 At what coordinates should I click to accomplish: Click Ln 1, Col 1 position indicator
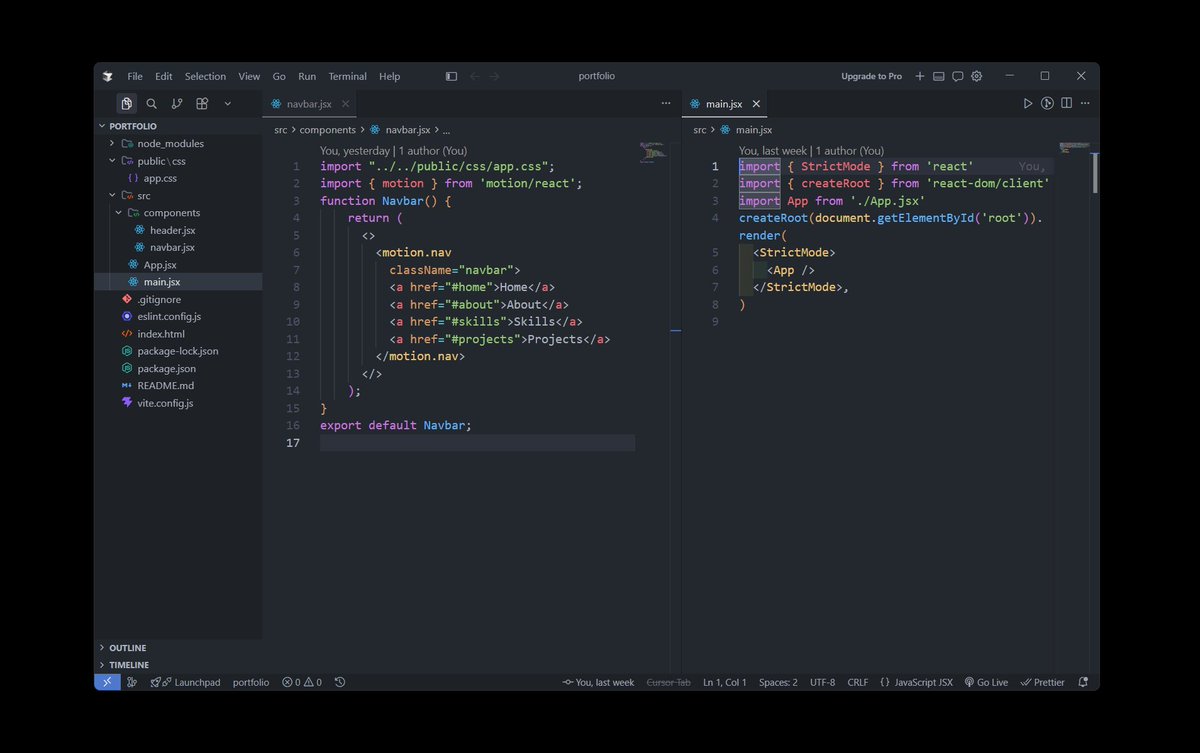725,682
